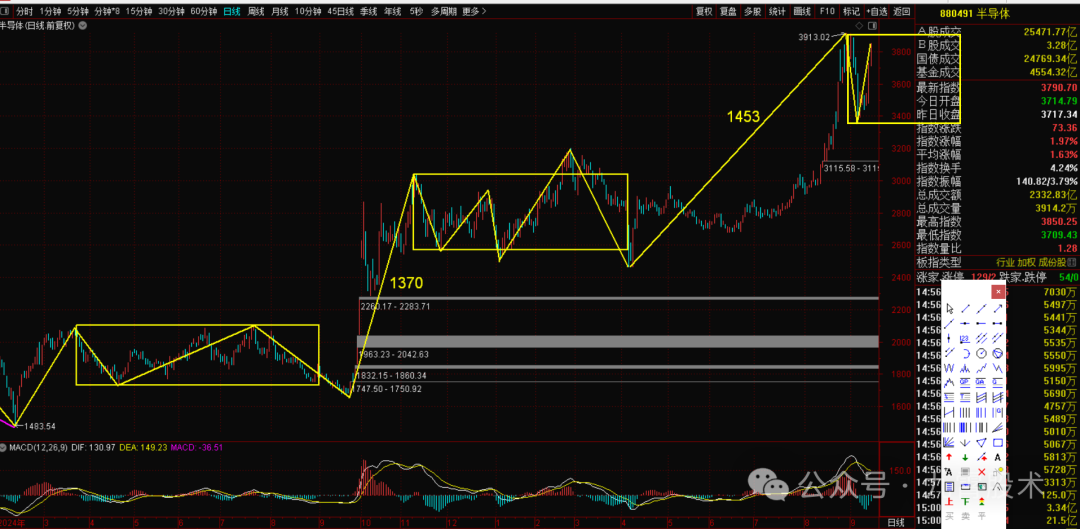Insert a red up arrow marker
The image size is (1080, 529).
(949, 457)
